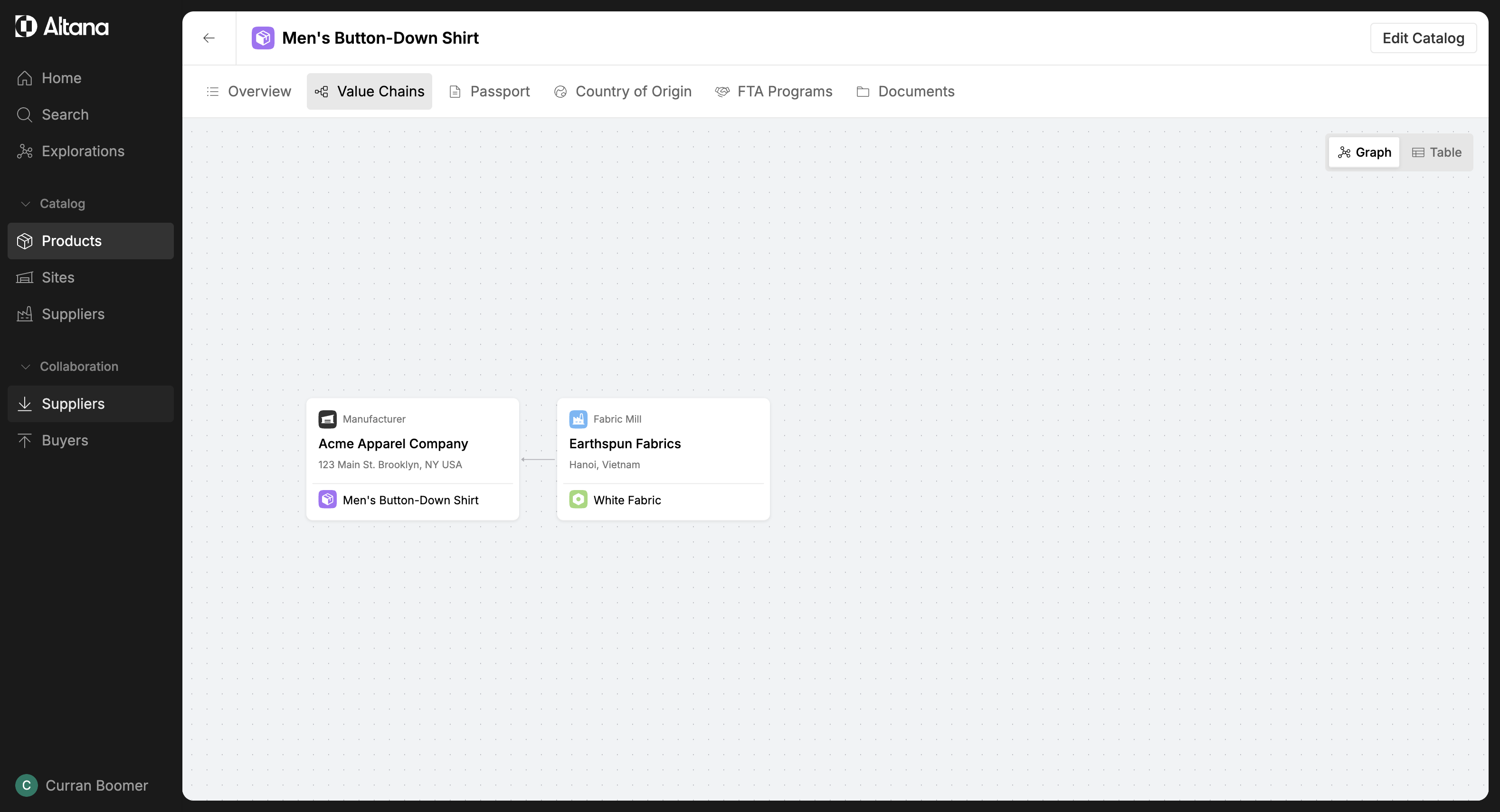Select the Earthspun Fabrics node card
The width and height of the screenshot is (1500, 812).
663,444
